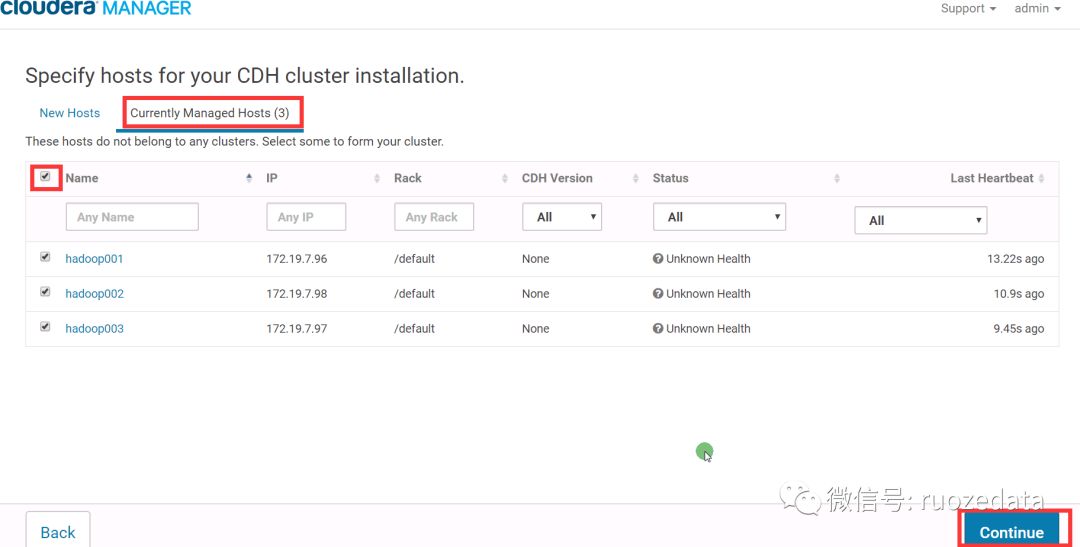Open the hadoop003 host link
The image size is (1080, 547).
click(94, 329)
